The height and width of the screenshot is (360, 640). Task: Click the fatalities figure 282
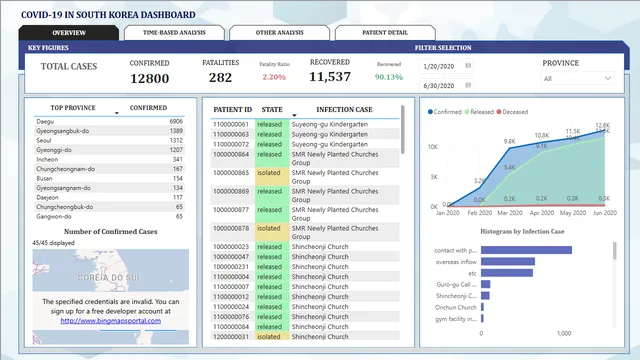tap(220, 78)
